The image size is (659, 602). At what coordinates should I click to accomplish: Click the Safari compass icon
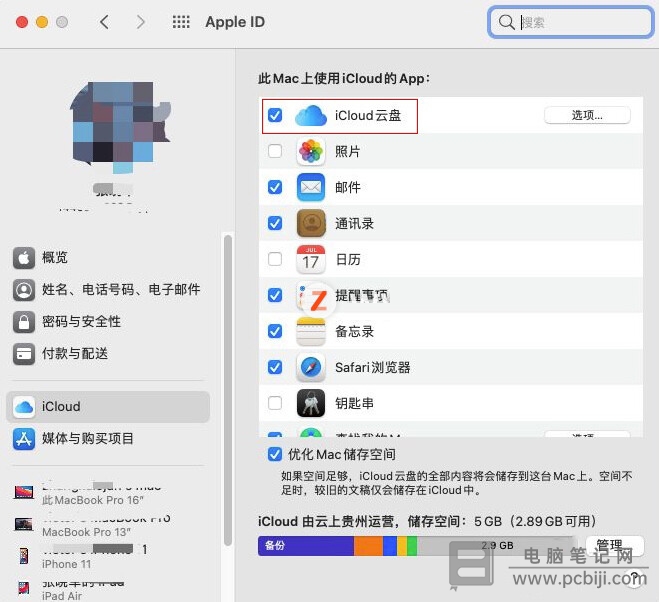pos(311,367)
